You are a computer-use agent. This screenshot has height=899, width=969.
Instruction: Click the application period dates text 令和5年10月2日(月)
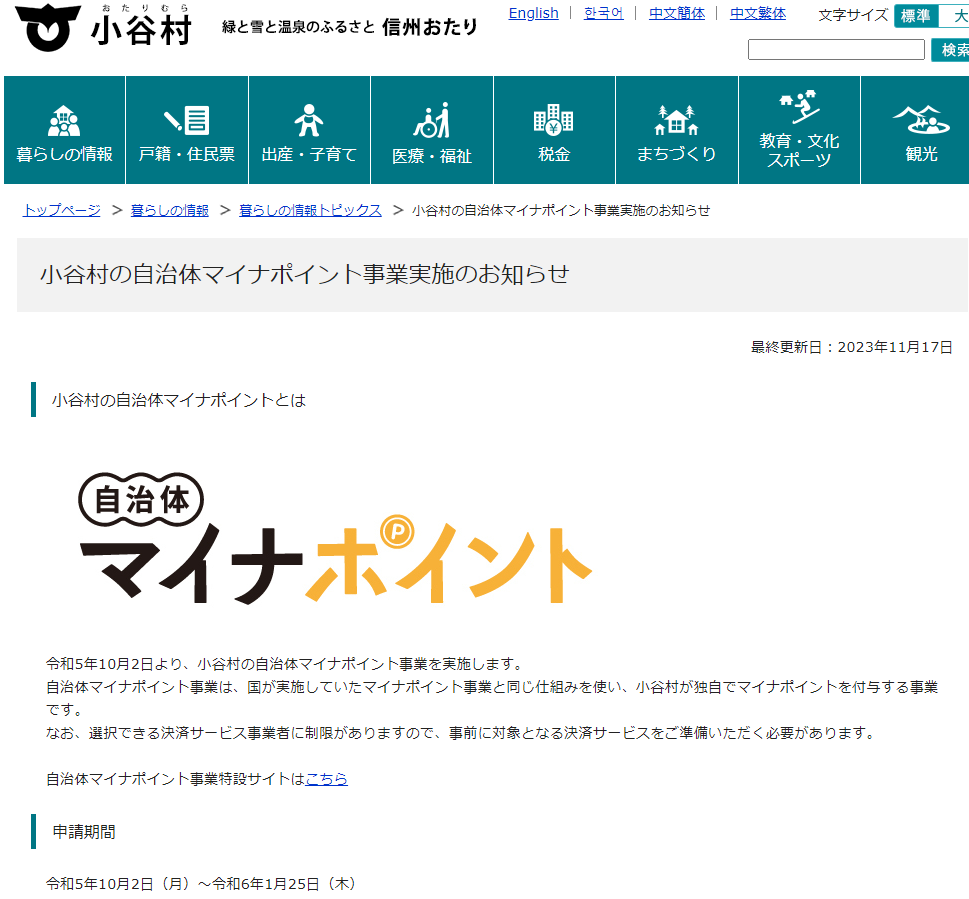[117, 884]
